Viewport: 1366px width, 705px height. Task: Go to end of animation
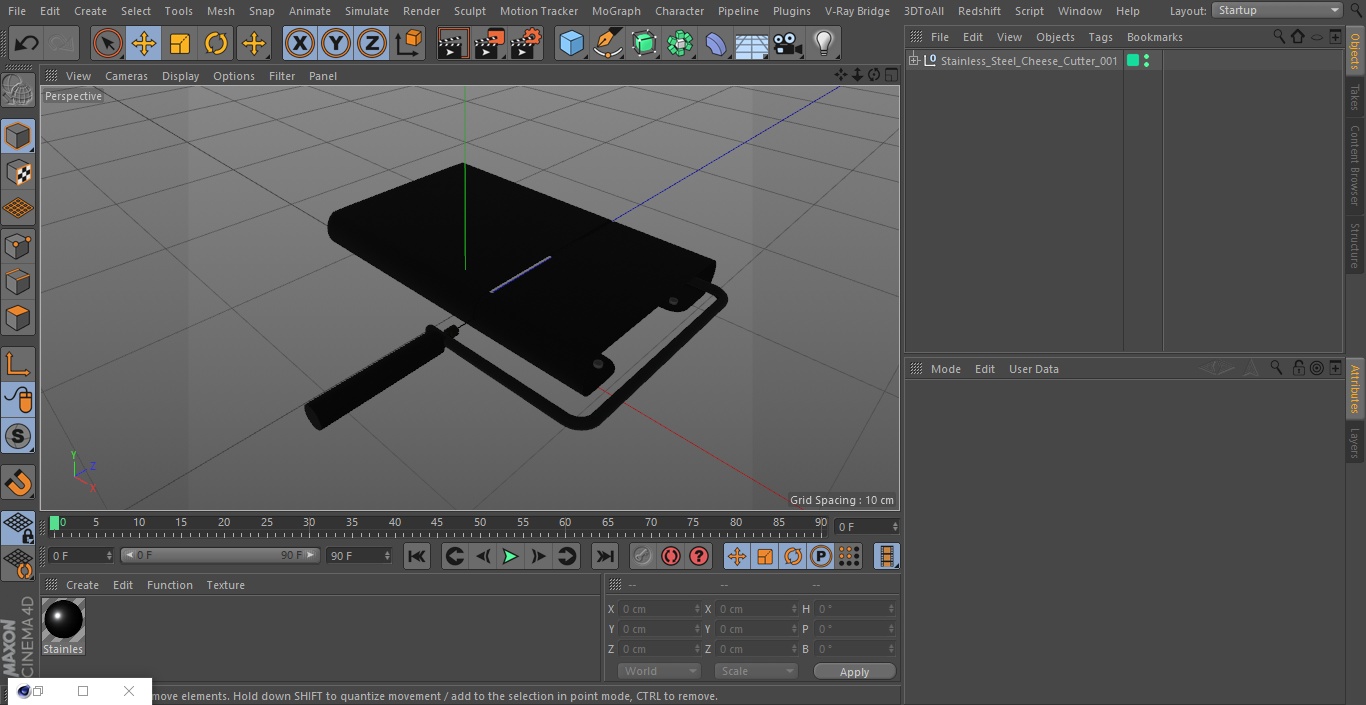[605, 556]
